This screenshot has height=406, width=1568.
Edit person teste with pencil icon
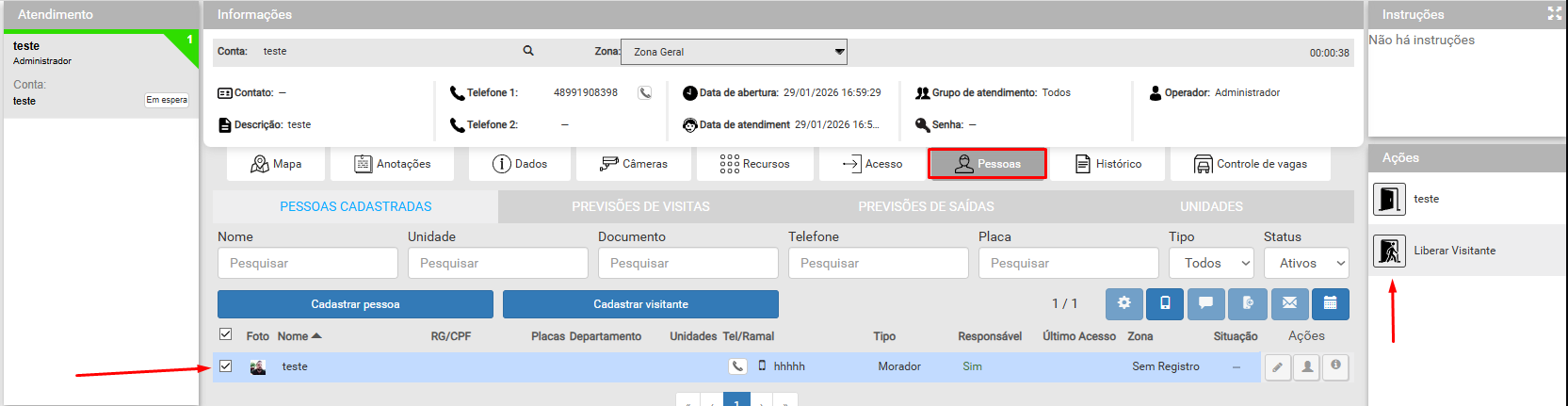coord(1277,367)
